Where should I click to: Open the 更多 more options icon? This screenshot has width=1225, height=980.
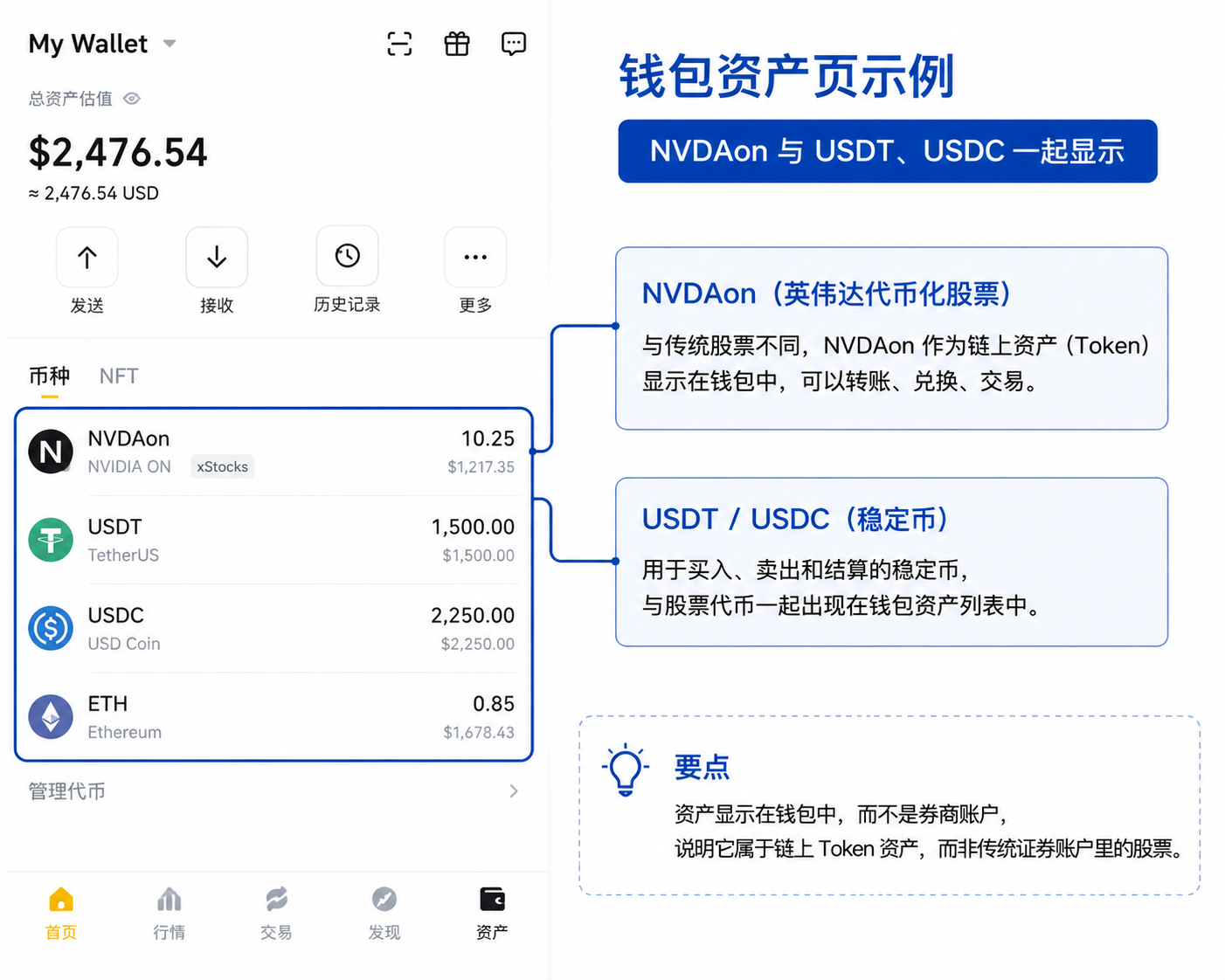coord(475,257)
